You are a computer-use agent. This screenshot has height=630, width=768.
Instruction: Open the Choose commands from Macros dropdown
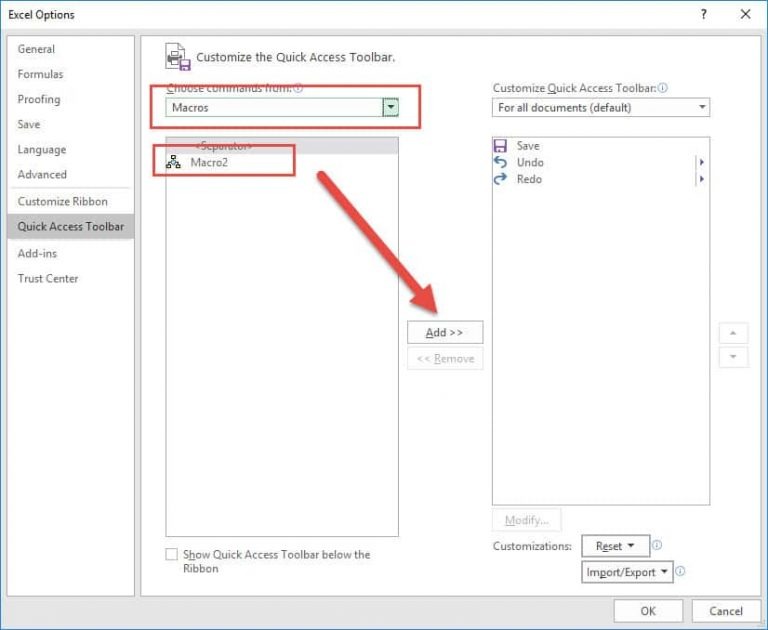391,107
